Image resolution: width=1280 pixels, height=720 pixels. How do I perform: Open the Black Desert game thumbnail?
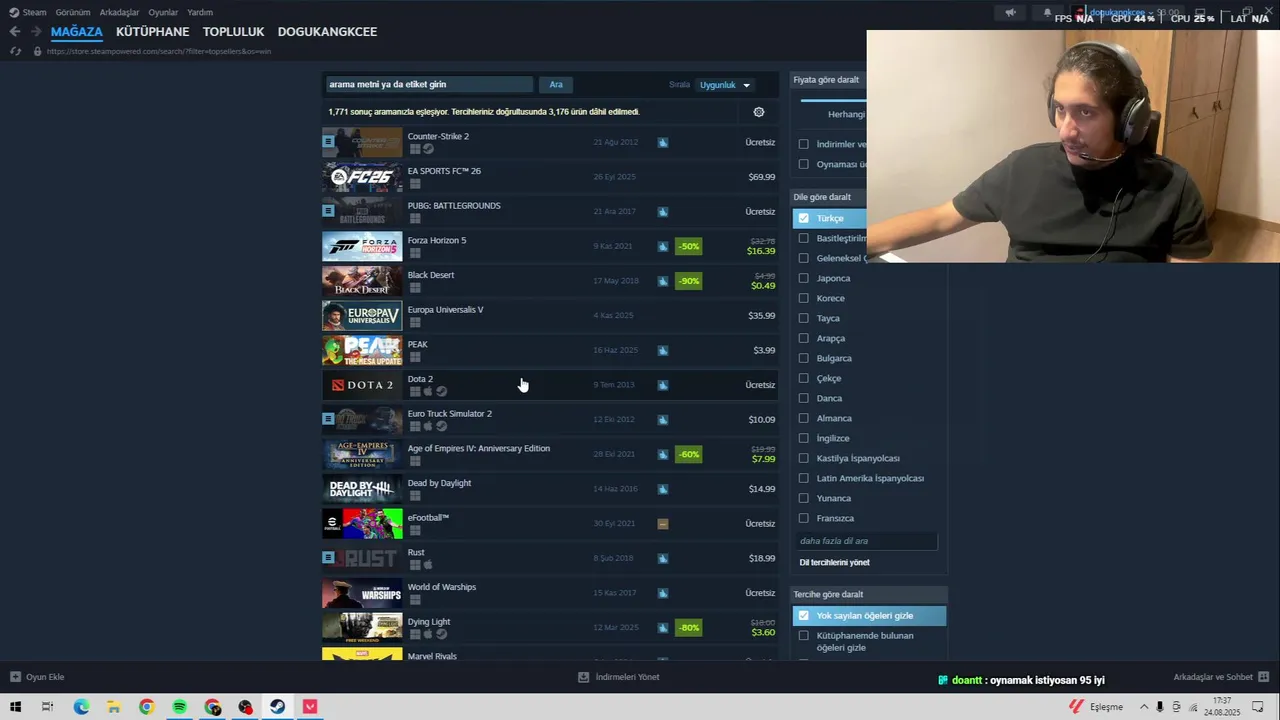(x=362, y=281)
